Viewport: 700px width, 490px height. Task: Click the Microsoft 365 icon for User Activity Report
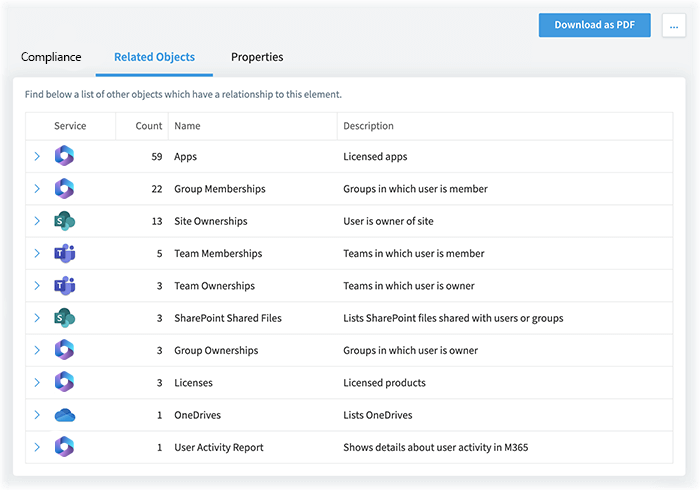[x=64, y=447]
